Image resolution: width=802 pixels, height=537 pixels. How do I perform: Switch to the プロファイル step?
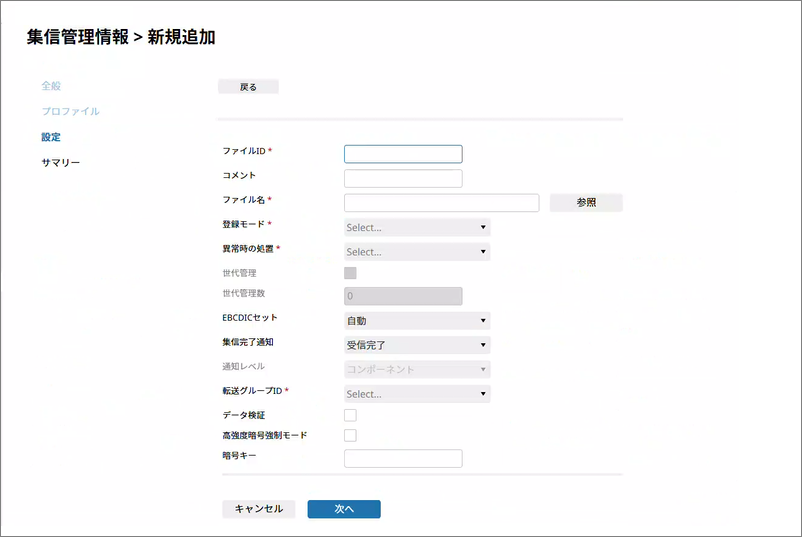click(x=70, y=111)
